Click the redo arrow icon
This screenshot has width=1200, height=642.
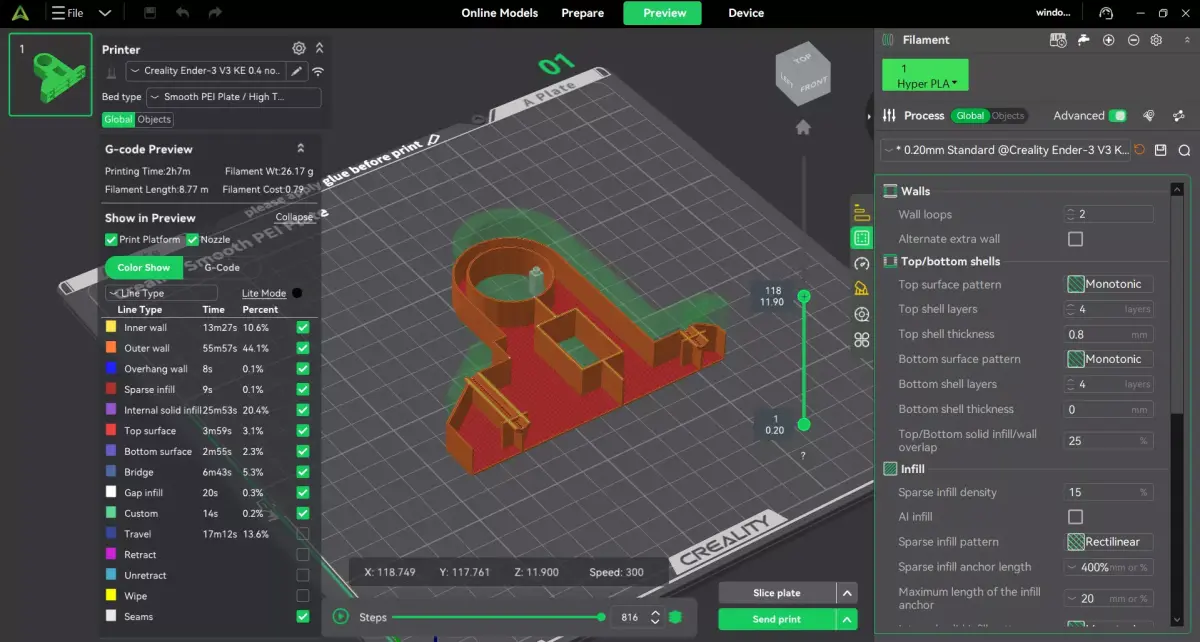(215, 13)
